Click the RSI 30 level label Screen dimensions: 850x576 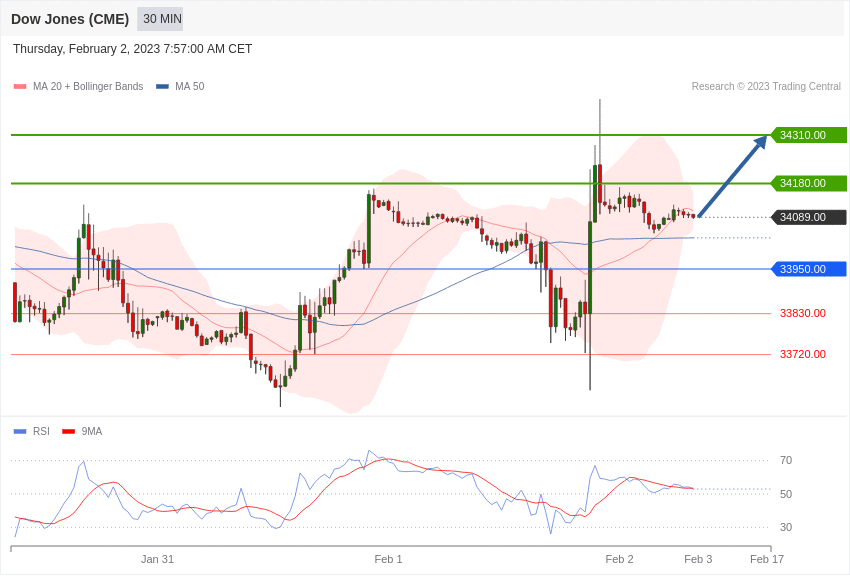tap(786, 527)
